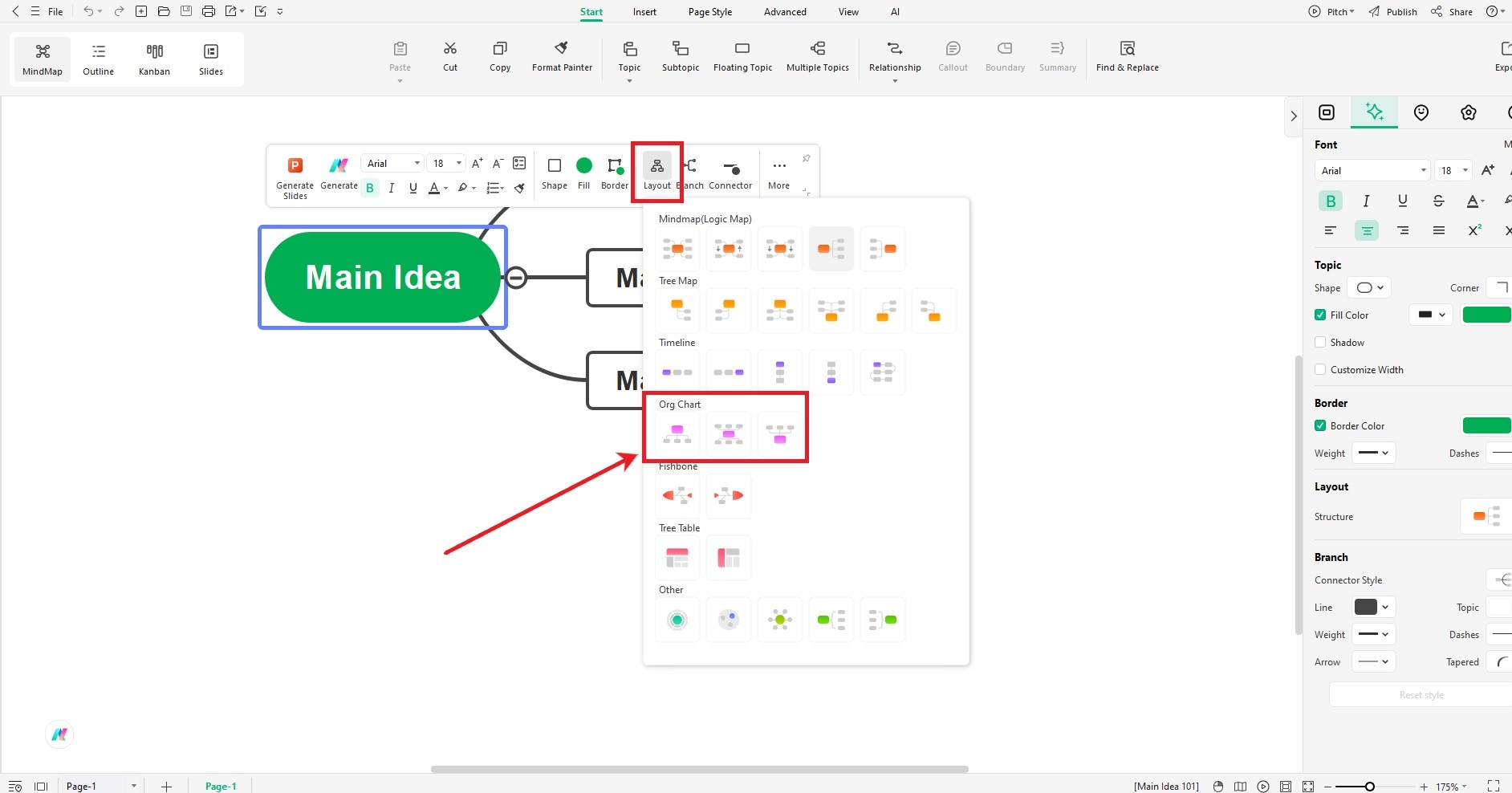Click the Share button
Screen dimensions: 1512x793
tap(1452, 11)
